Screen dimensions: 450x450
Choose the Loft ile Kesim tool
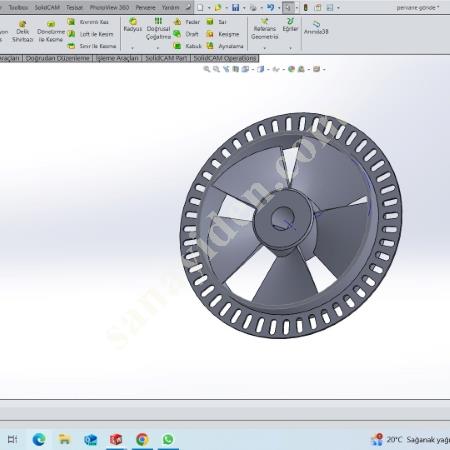pos(91,34)
